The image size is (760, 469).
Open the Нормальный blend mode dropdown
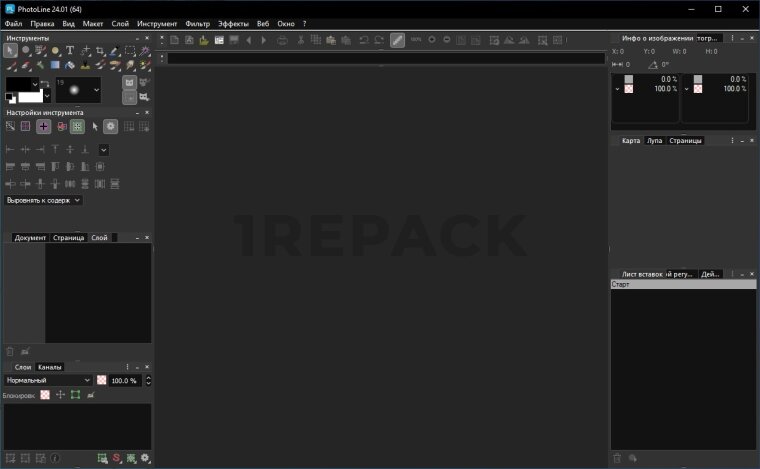pyautogui.click(x=48, y=380)
